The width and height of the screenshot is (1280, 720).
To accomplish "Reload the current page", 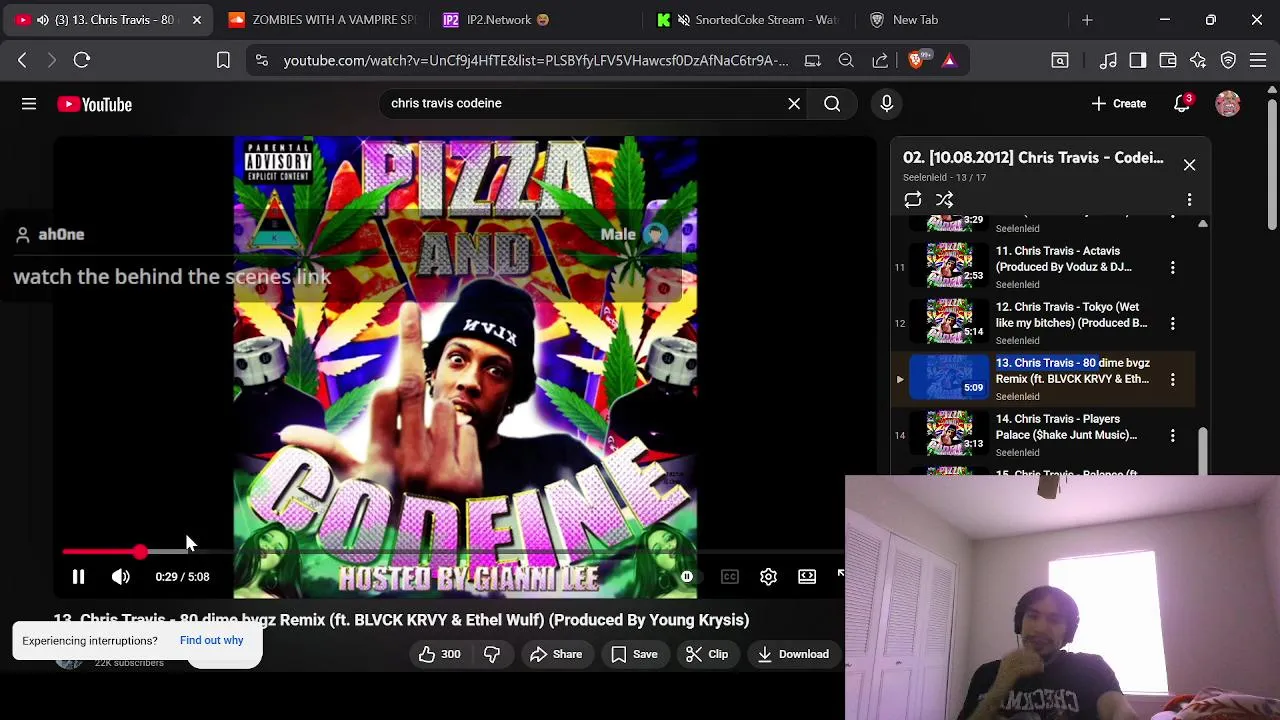I will (x=82, y=61).
